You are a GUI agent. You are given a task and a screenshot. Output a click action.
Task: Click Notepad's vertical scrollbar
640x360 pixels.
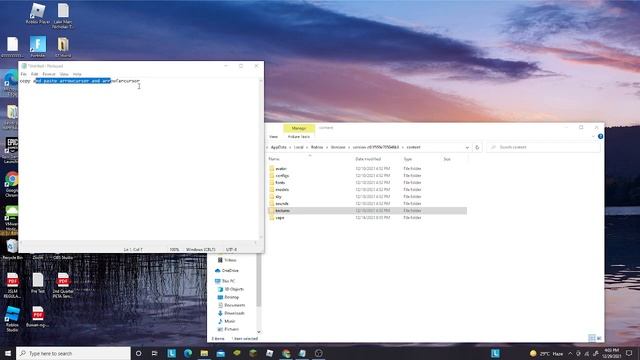click(261, 159)
